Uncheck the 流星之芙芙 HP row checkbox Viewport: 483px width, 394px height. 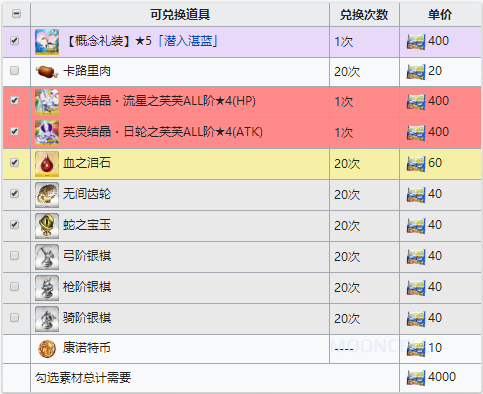click(x=14, y=100)
